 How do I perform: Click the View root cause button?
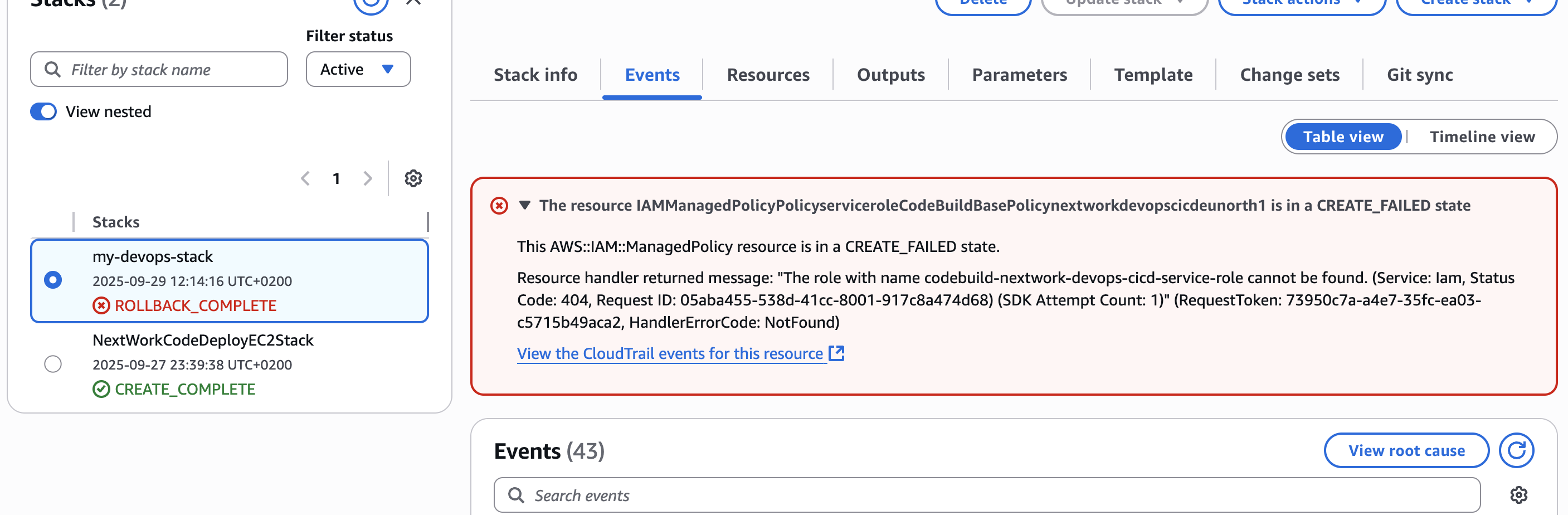pyautogui.click(x=1406, y=450)
